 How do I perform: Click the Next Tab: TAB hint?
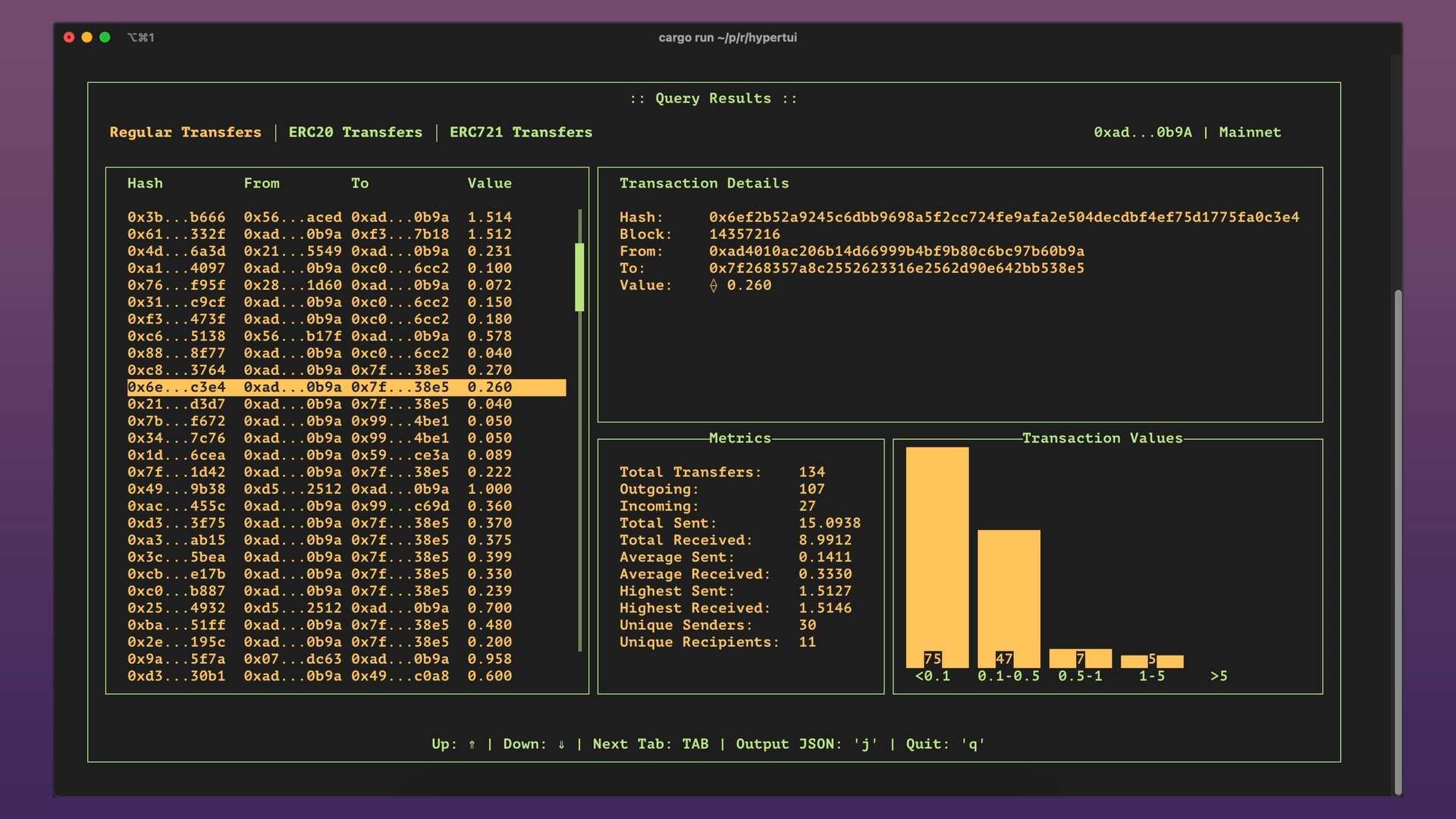click(651, 744)
